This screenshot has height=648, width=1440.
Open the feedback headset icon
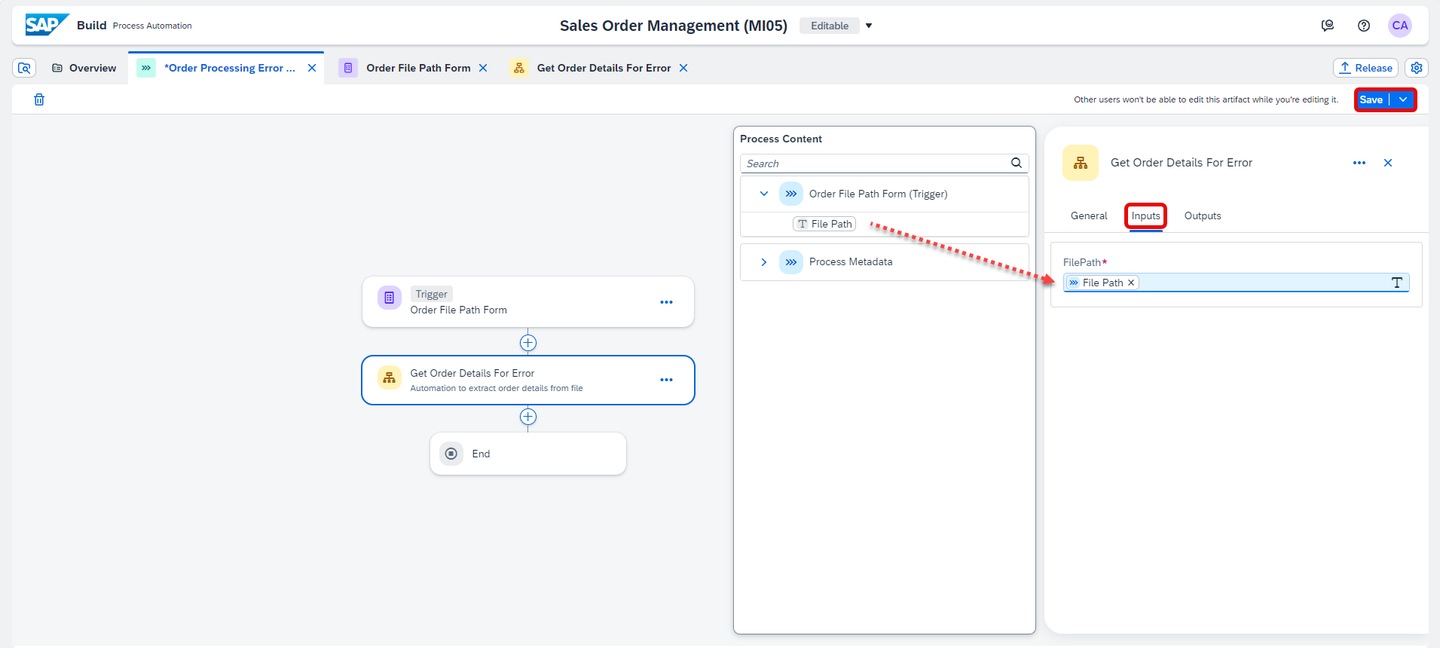[x=1327, y=26]
